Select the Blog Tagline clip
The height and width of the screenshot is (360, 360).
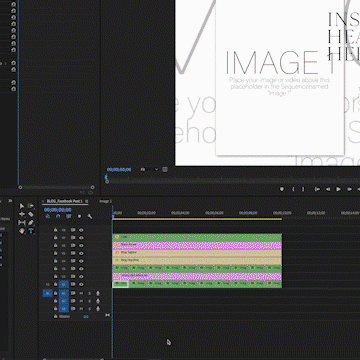click(x=197, y=253)
